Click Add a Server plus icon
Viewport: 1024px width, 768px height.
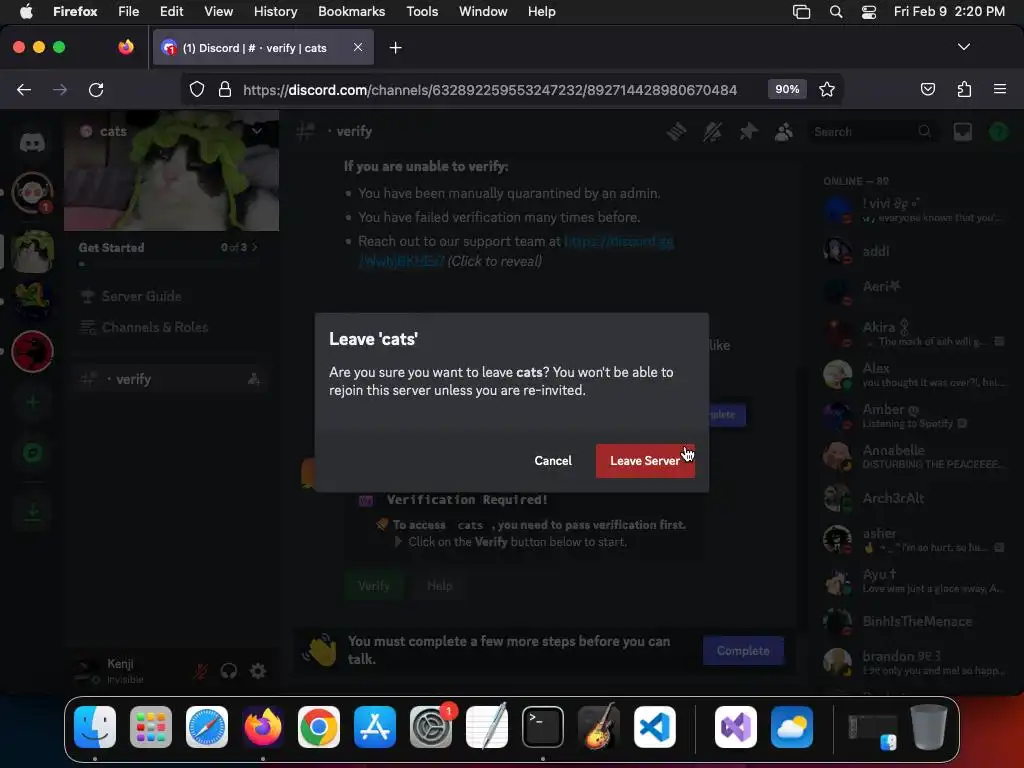(32, 402)
